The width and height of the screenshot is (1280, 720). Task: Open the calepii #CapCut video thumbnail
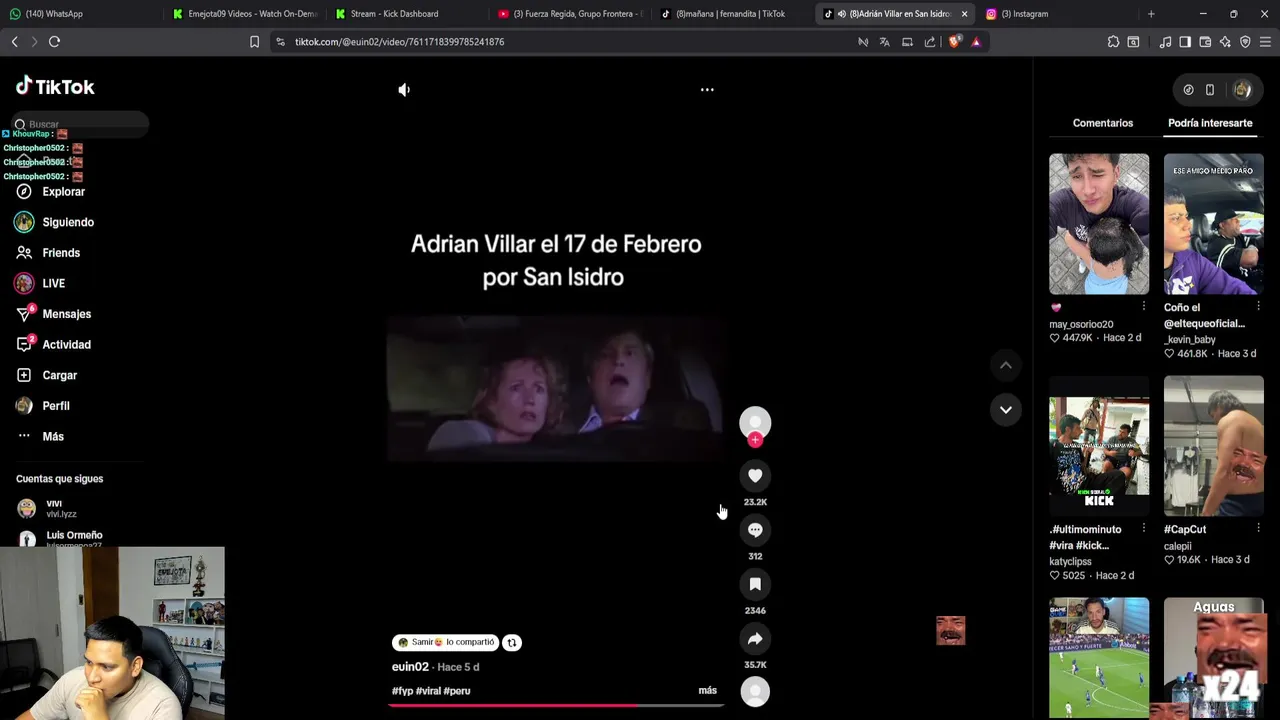1214,446
